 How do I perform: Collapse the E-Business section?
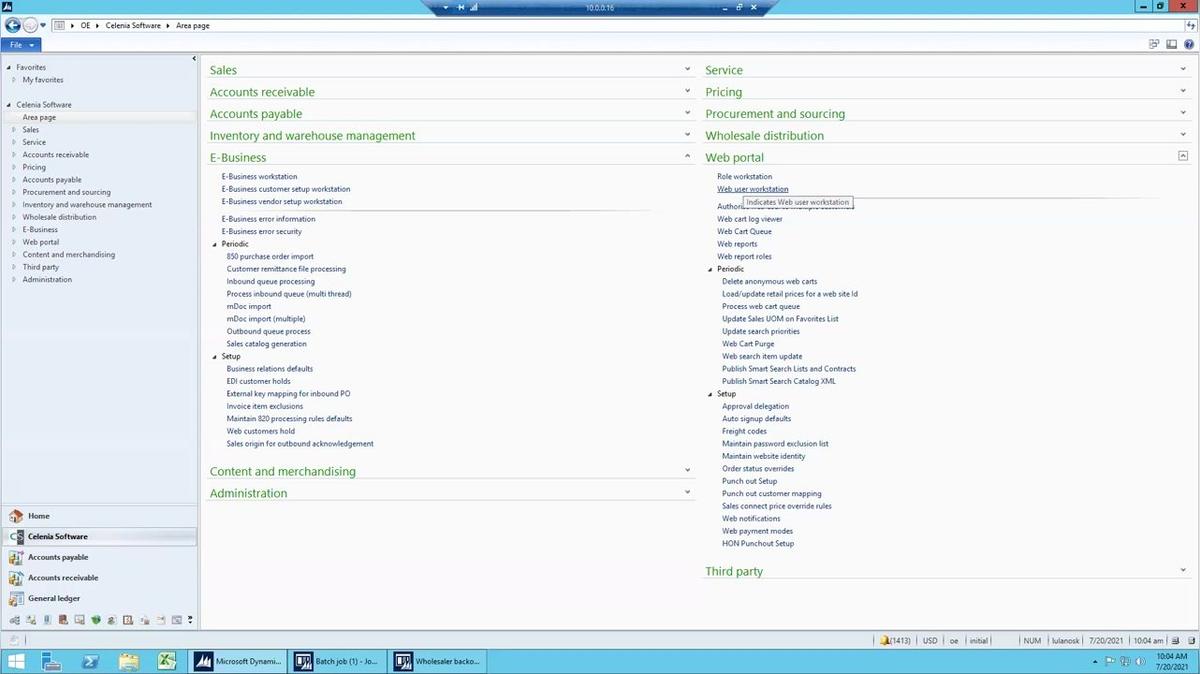coord(687,156)
